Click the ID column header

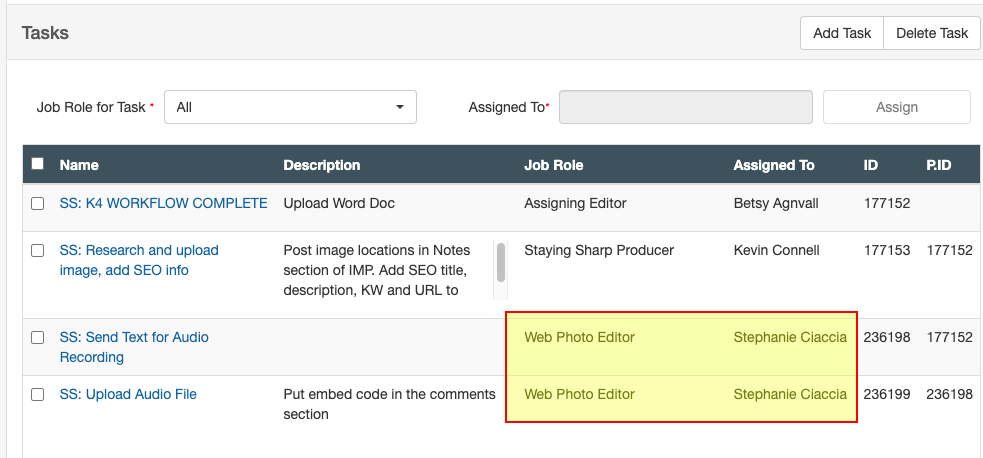[870, 165]
